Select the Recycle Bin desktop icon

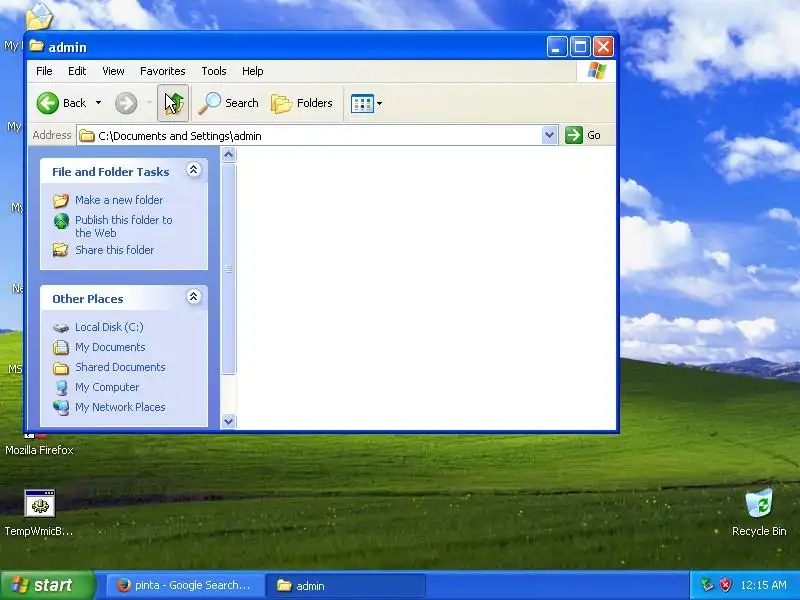[759, 512]
